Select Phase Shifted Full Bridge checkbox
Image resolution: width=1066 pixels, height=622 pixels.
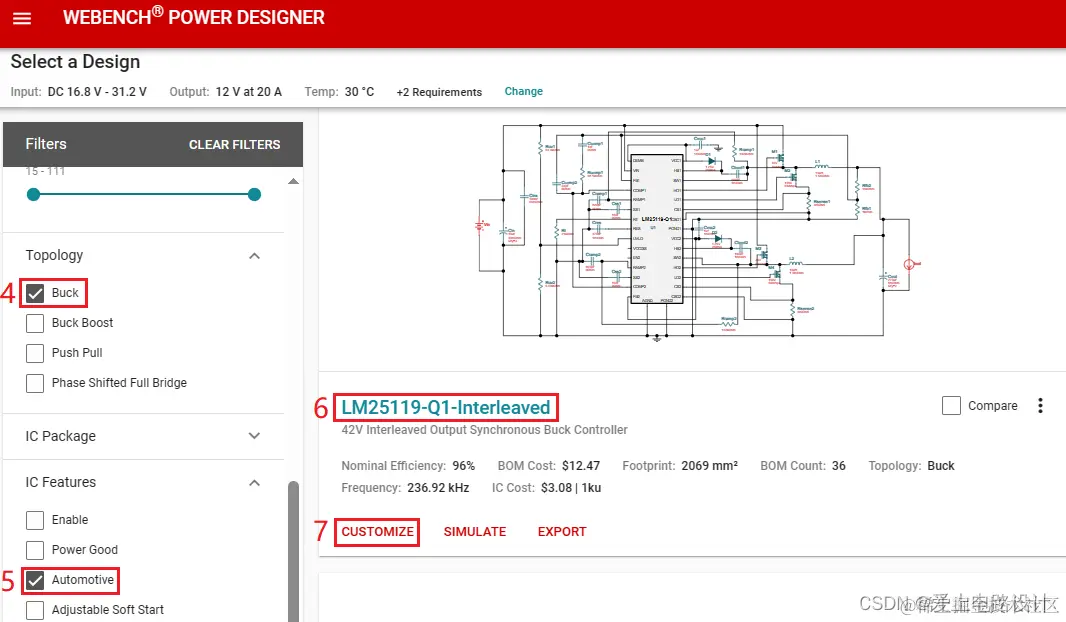click(35, 383)
